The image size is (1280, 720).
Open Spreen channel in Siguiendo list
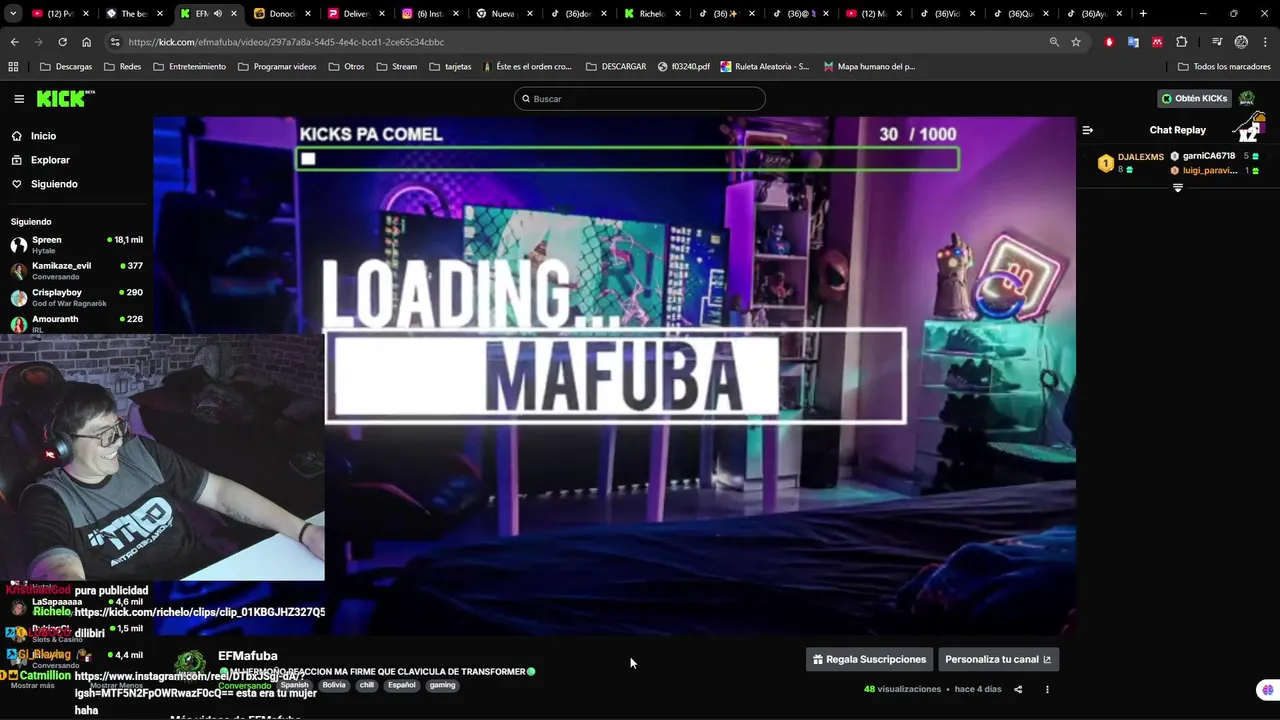tap(76, 245)
